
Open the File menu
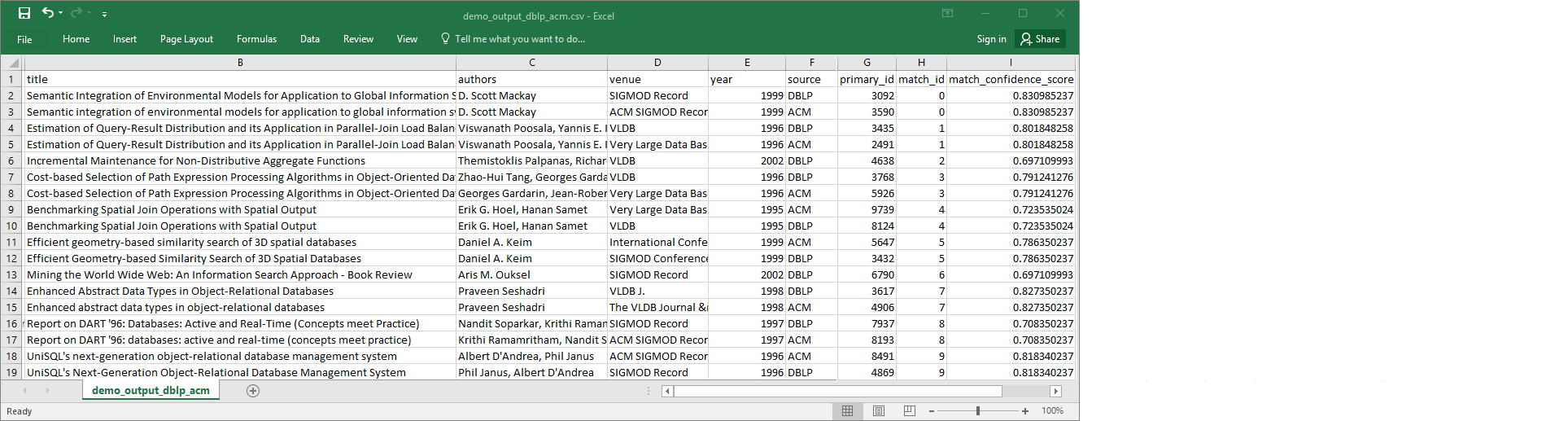[24, 39]
